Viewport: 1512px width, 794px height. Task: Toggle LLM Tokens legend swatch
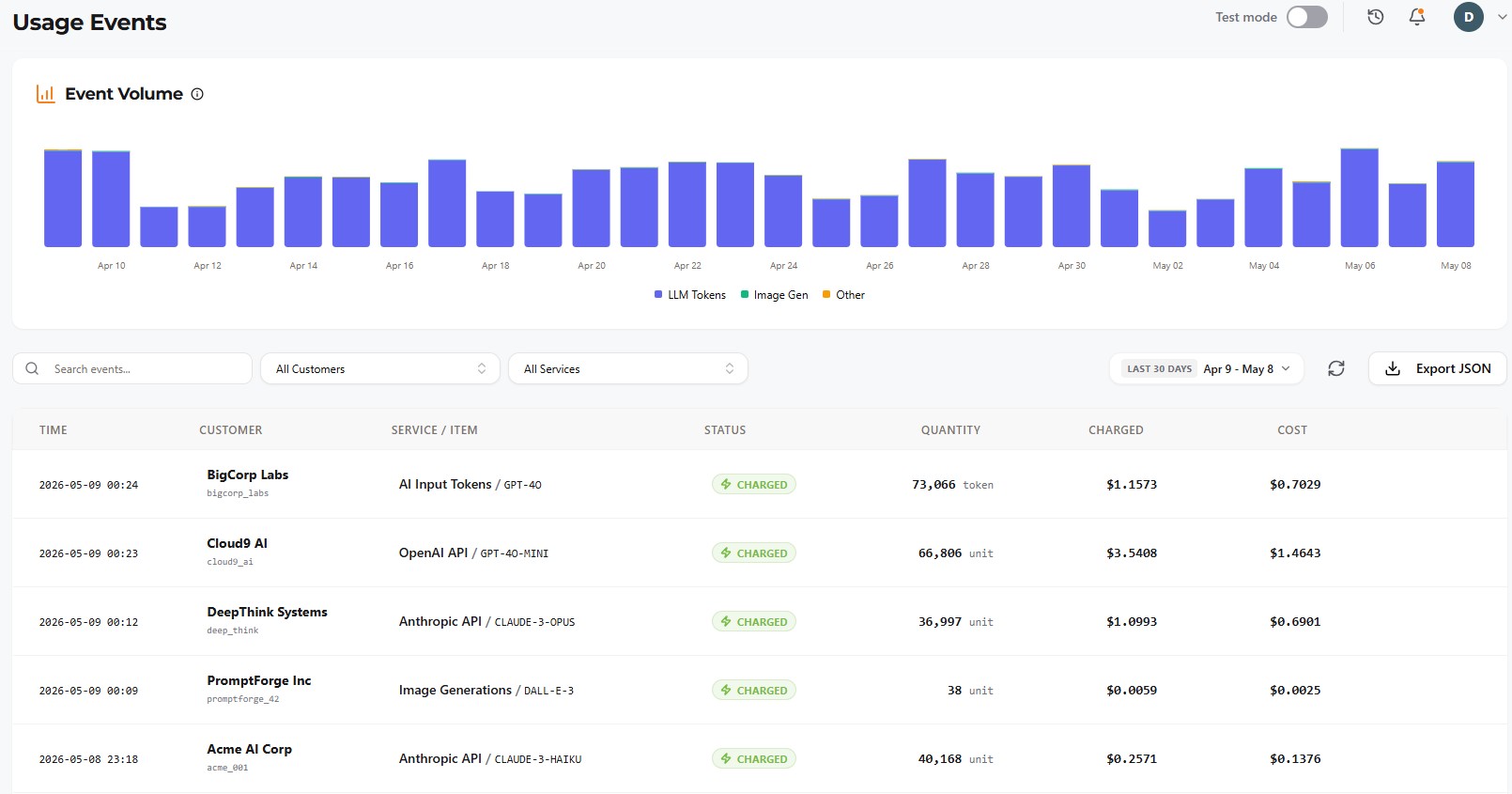tap(658, 295)
